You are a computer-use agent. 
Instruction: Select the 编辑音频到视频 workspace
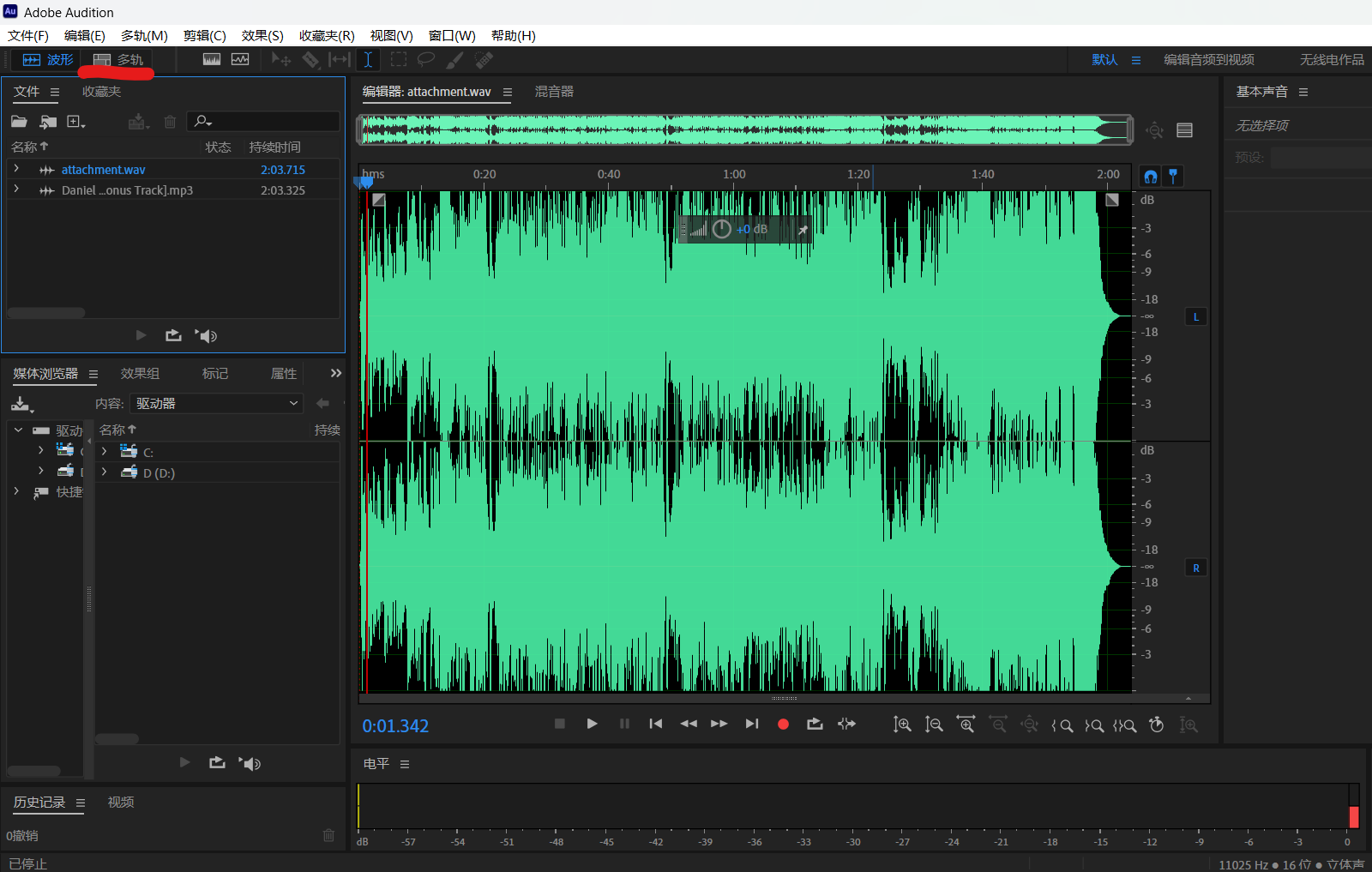1208,60
